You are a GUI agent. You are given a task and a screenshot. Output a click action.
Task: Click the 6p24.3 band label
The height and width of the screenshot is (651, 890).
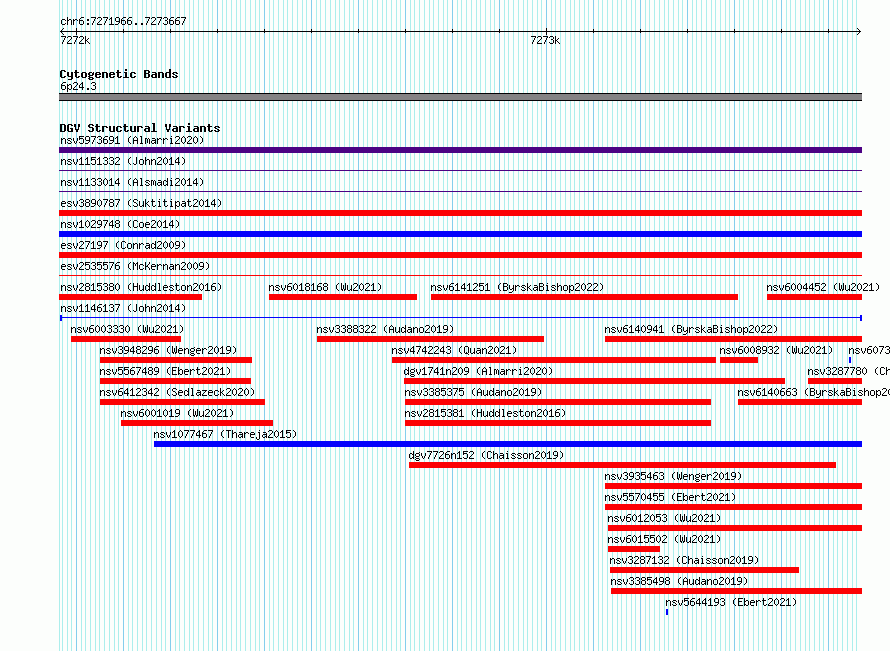click(78, 86)
